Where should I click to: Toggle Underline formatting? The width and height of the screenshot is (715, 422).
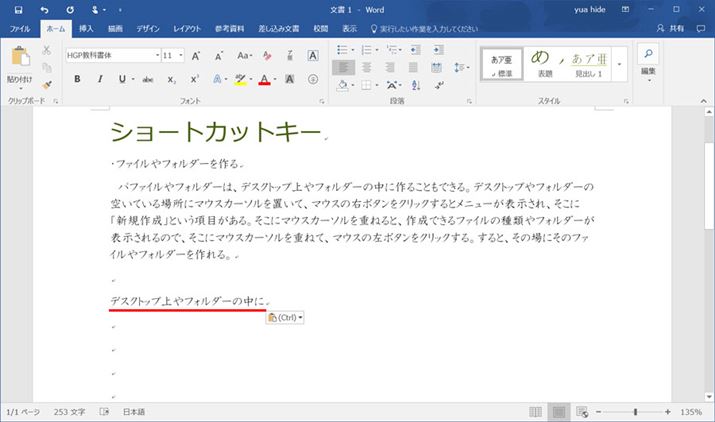pos(121,79)
